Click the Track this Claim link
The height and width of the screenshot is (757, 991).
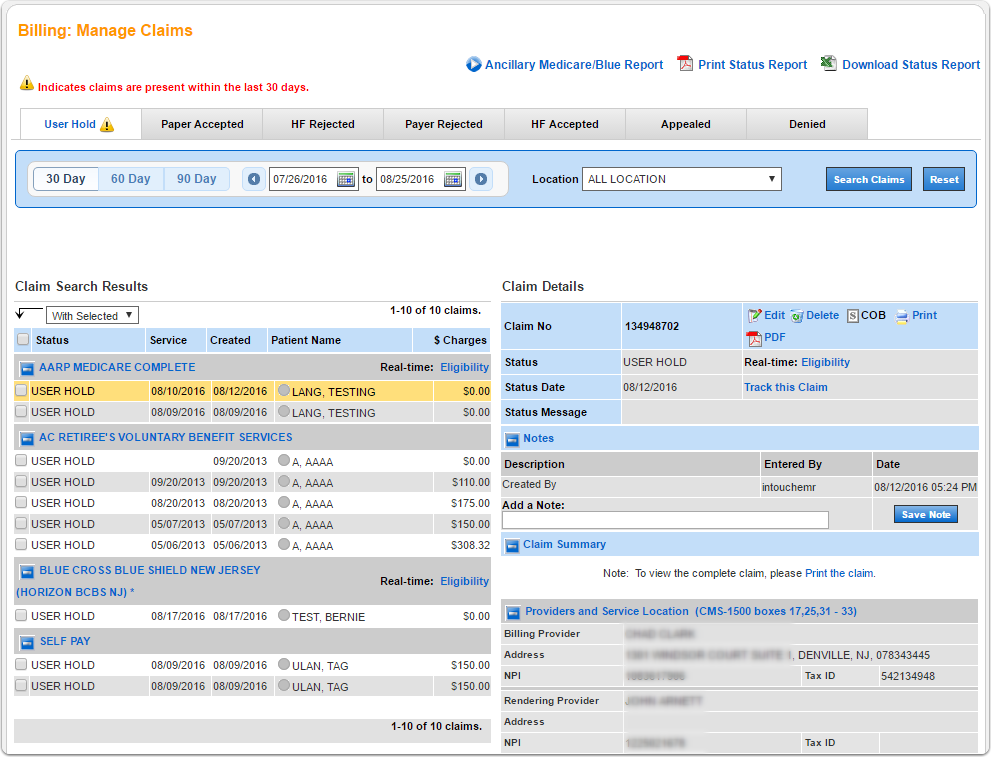pos(785,387)
